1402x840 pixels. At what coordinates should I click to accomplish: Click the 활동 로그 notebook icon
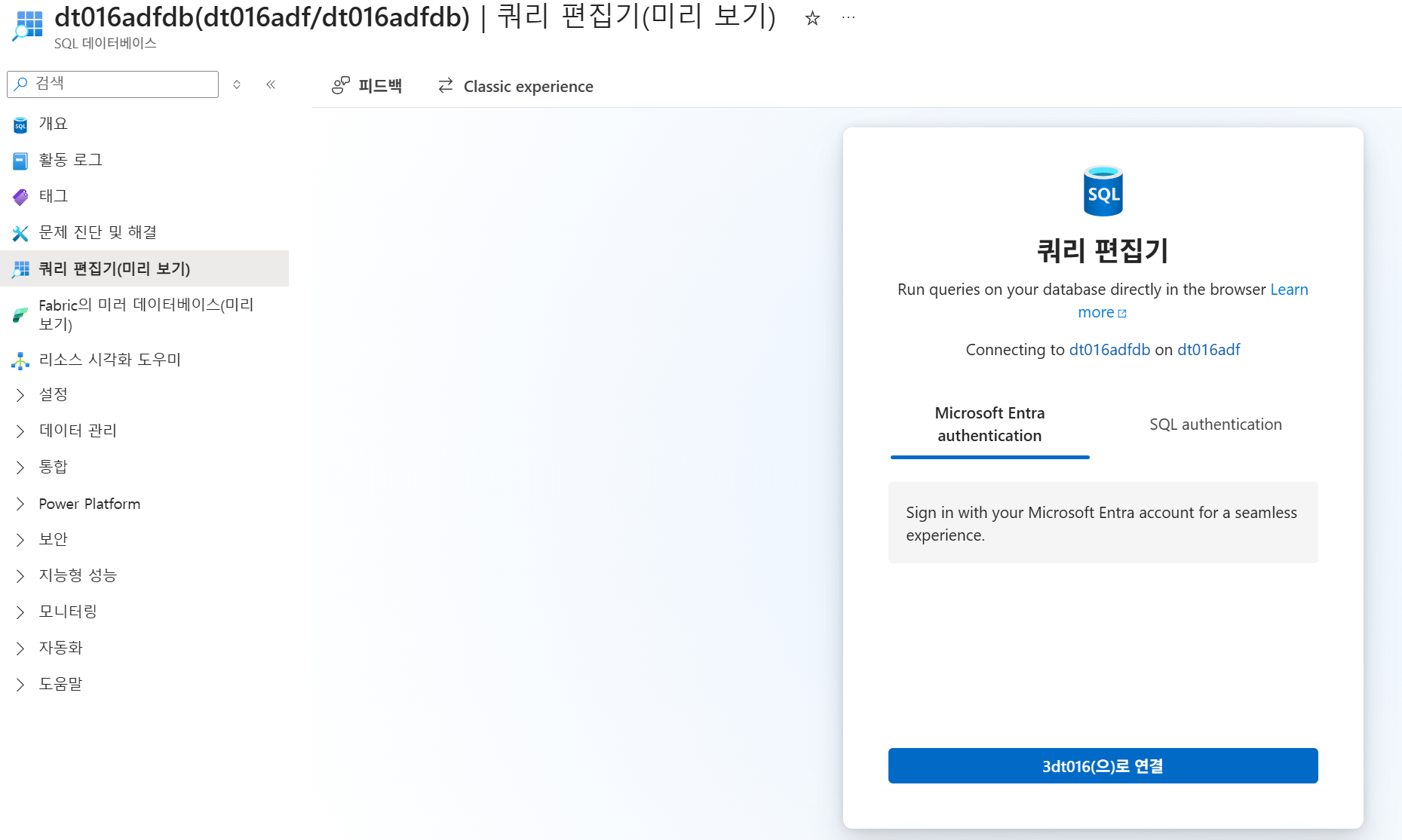pos(20,161)
